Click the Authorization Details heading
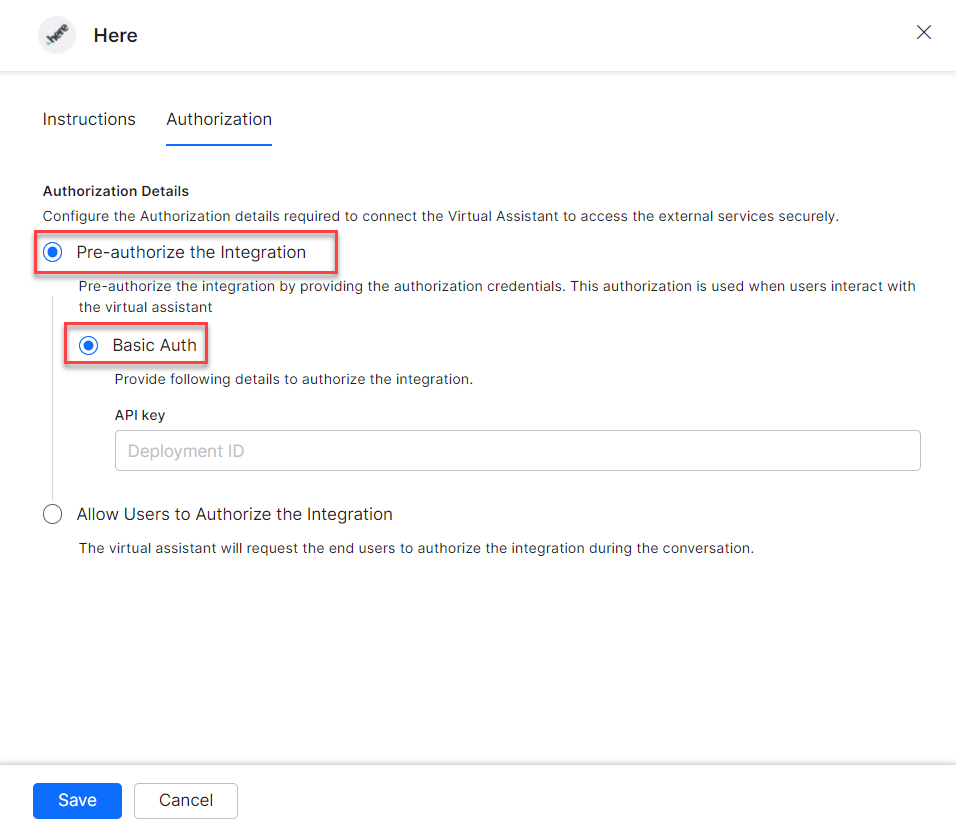Screen dimensions: 956x824 116,191
